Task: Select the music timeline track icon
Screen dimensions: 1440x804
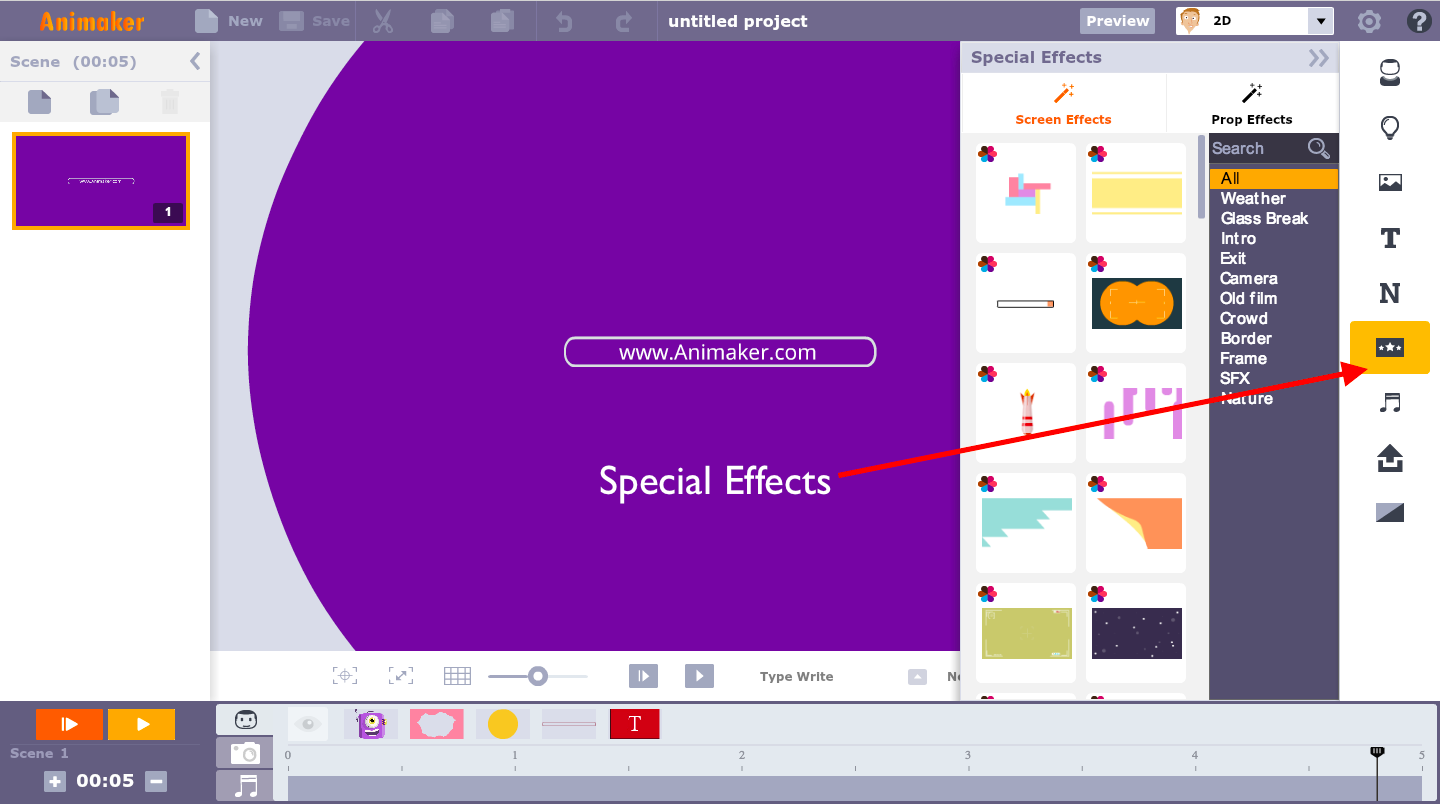Action: pos(245,786)
